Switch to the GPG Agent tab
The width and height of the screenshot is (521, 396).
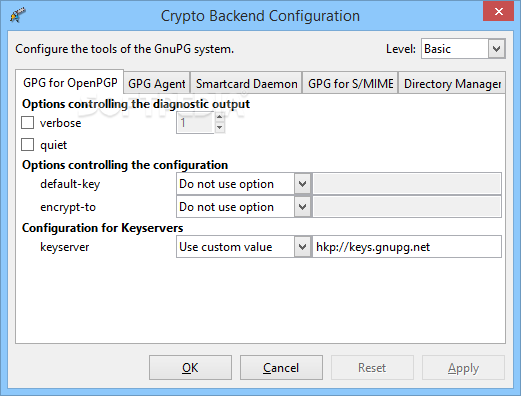(x=157, y=83)
